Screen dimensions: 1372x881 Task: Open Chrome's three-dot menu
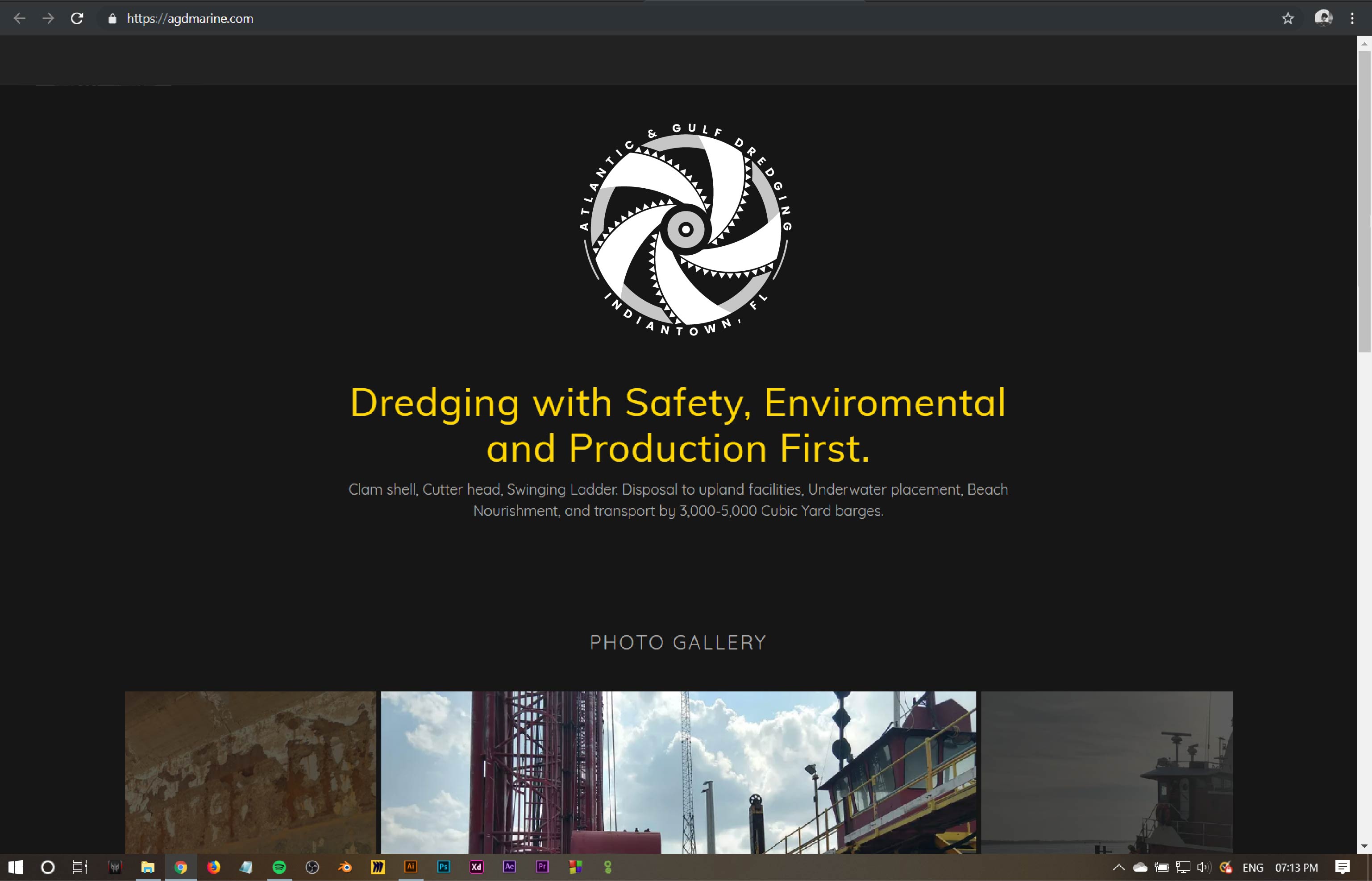pos(1352,18)
